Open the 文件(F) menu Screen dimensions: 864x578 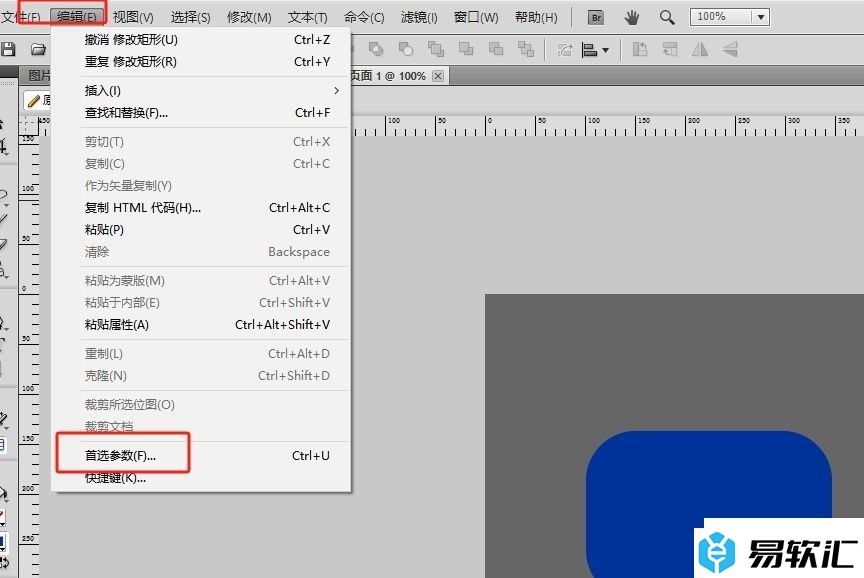coord(20,18)
